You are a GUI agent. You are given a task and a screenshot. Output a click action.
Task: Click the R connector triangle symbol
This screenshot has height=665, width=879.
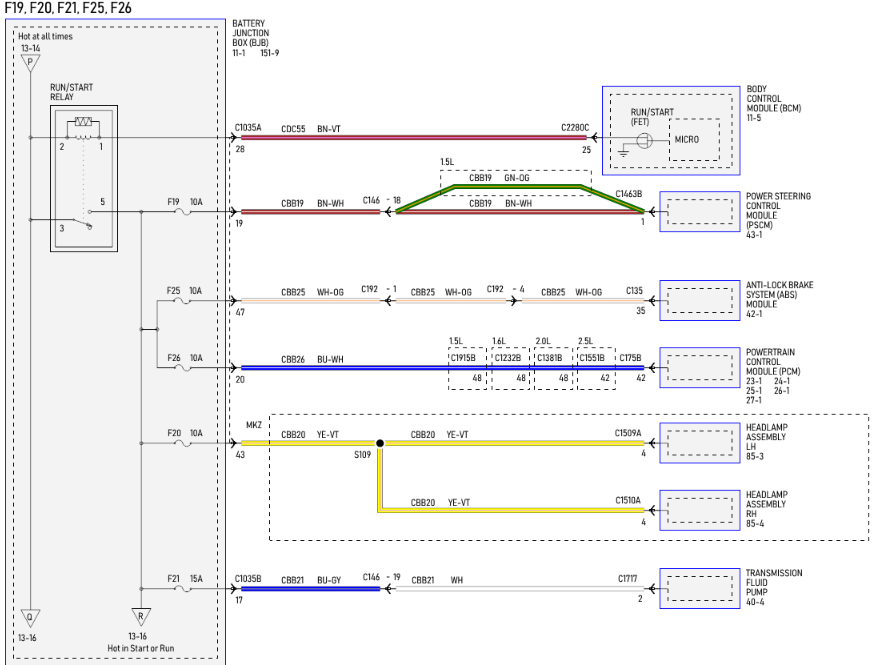tap(141, 617)
